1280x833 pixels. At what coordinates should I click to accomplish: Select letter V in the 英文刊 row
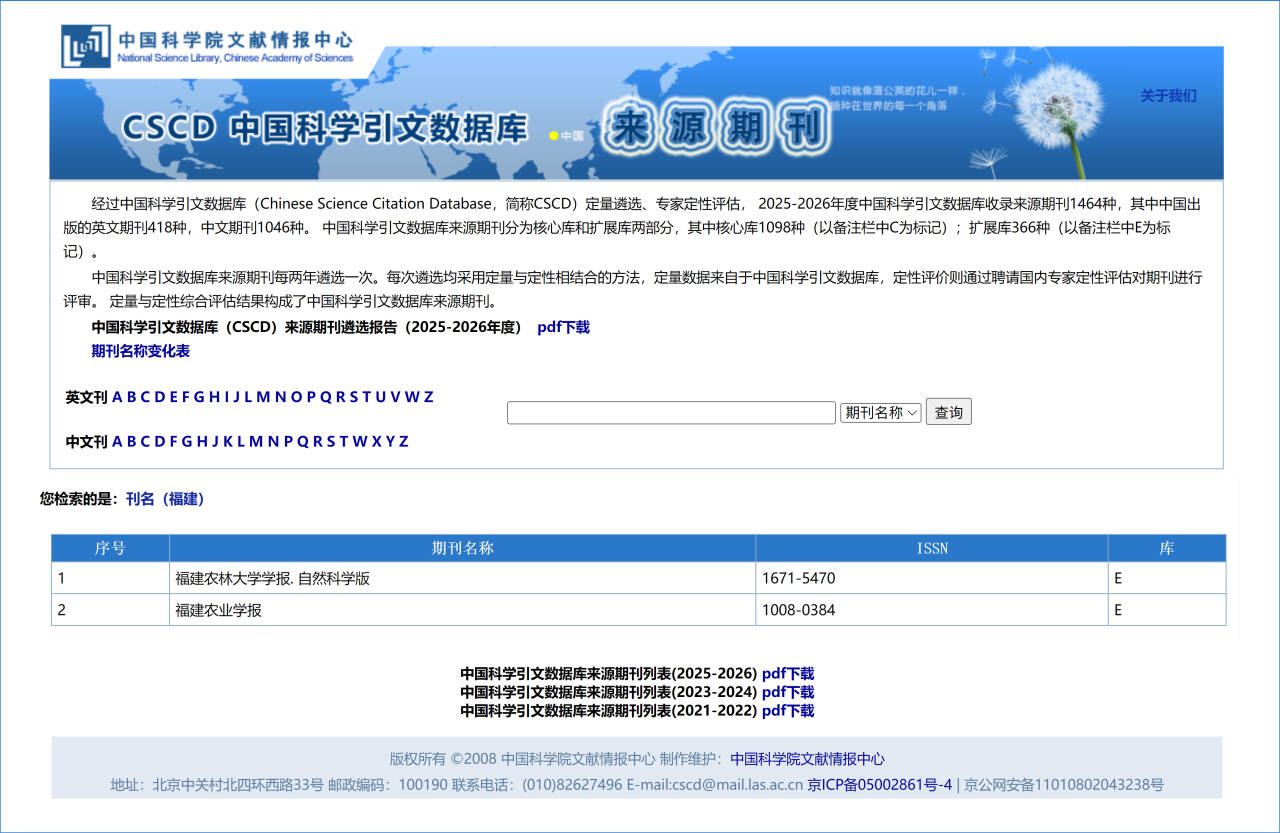tap(395, 397)
